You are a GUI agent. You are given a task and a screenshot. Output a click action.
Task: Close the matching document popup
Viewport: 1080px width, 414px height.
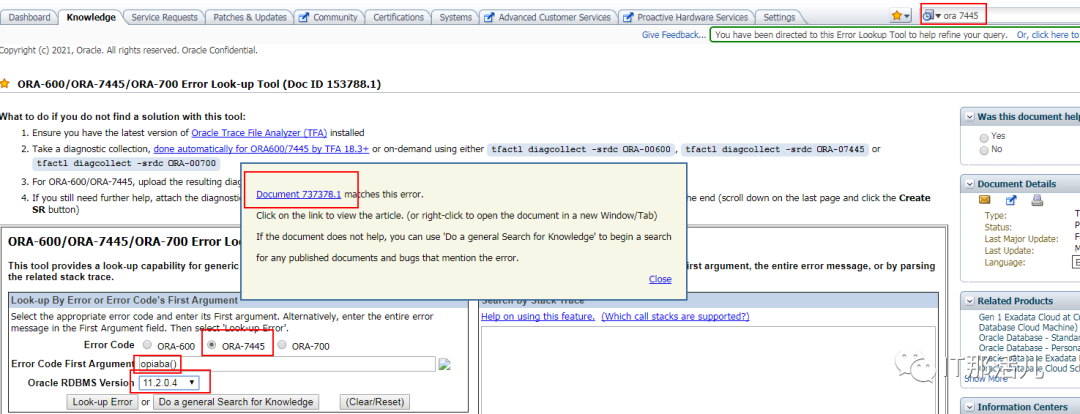[x=660, y=279]
